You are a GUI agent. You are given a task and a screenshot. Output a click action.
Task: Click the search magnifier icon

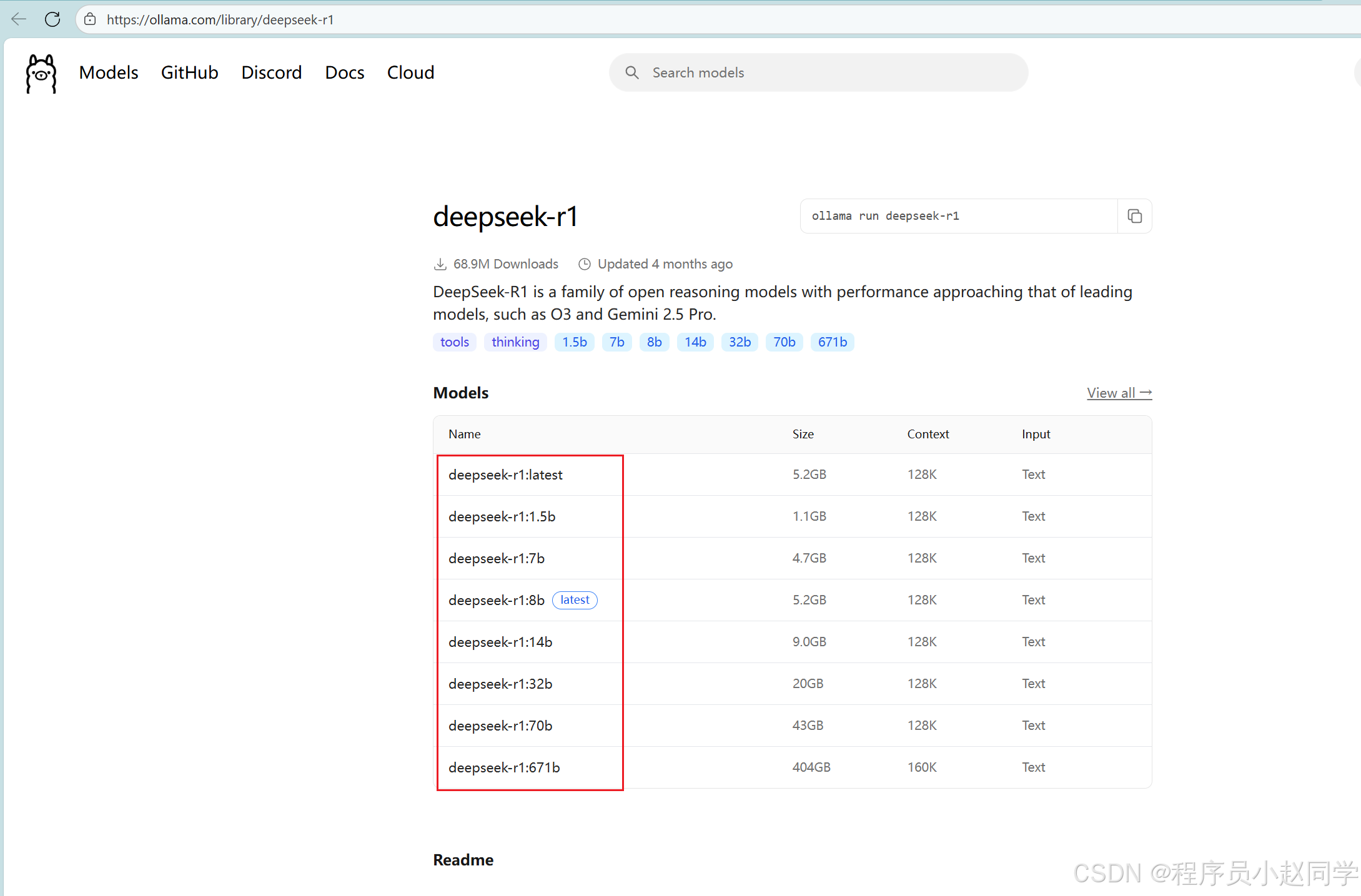click(x=631, y=72)
